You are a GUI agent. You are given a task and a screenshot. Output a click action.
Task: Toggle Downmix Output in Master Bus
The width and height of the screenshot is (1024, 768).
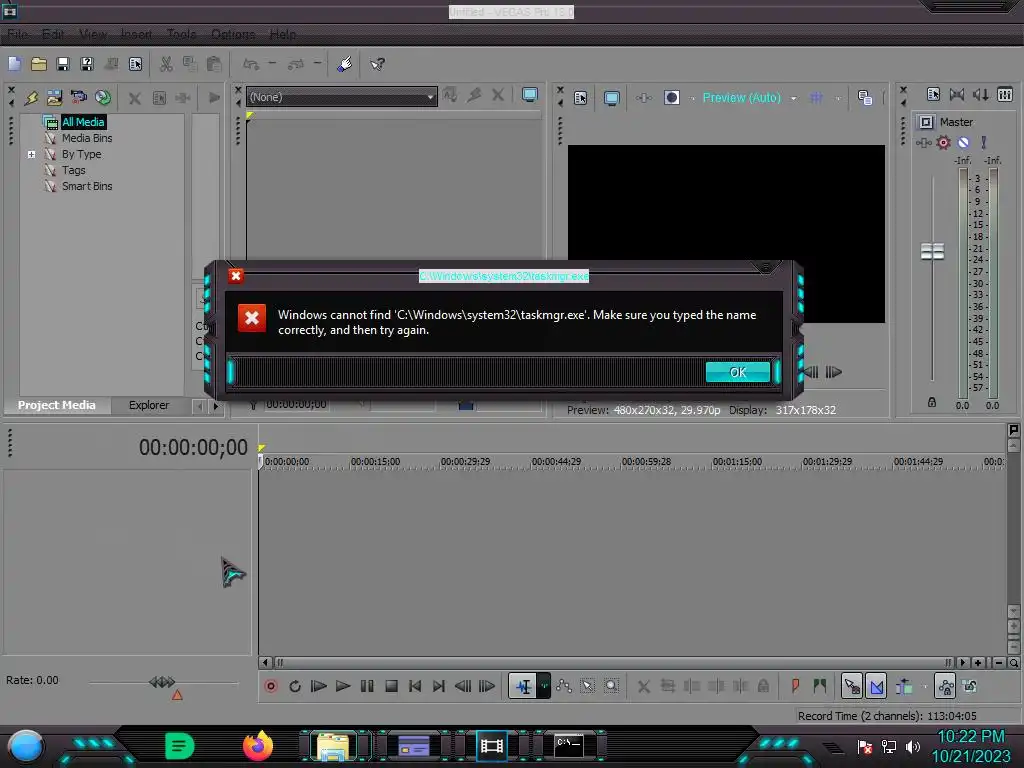click(x=957, y=95)
